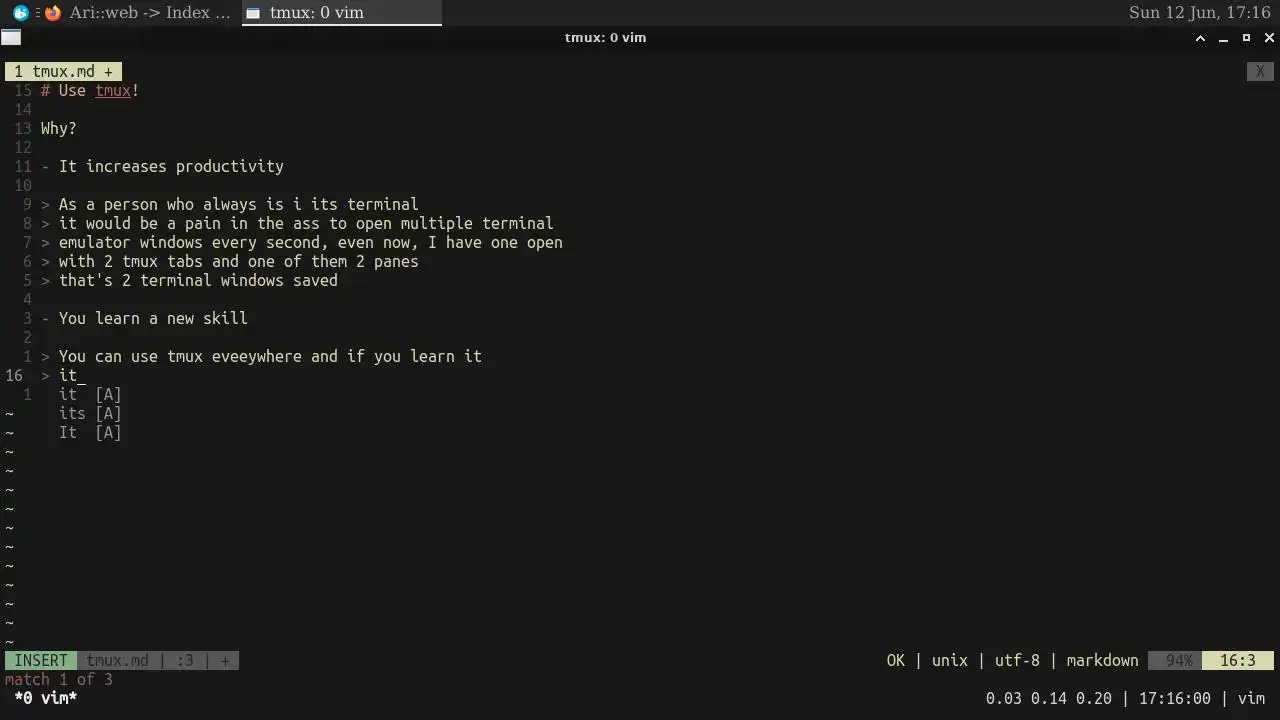Viewport: 1280px width, 720px height.
Task: Click the underlined tmux word in the heading
Action: (113, 91)
